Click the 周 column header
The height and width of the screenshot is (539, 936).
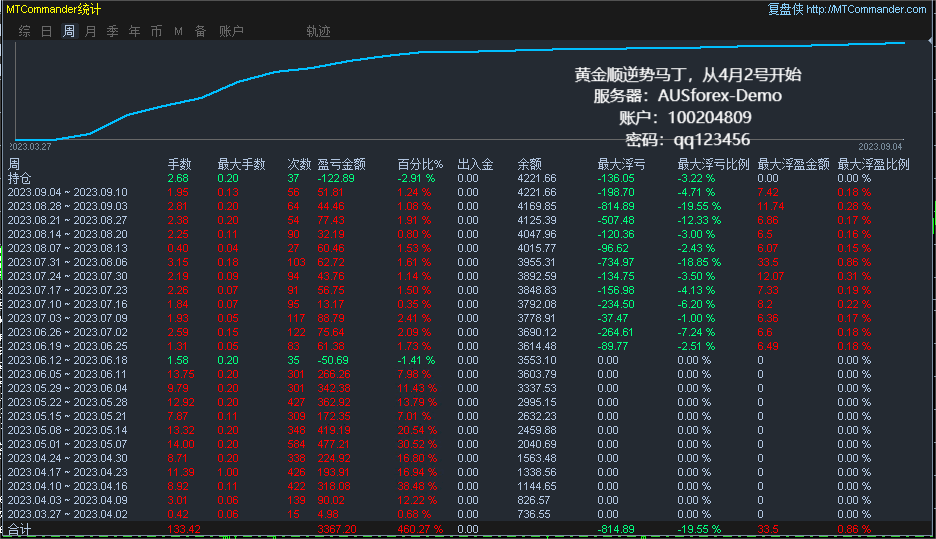(x=14, y=164)
